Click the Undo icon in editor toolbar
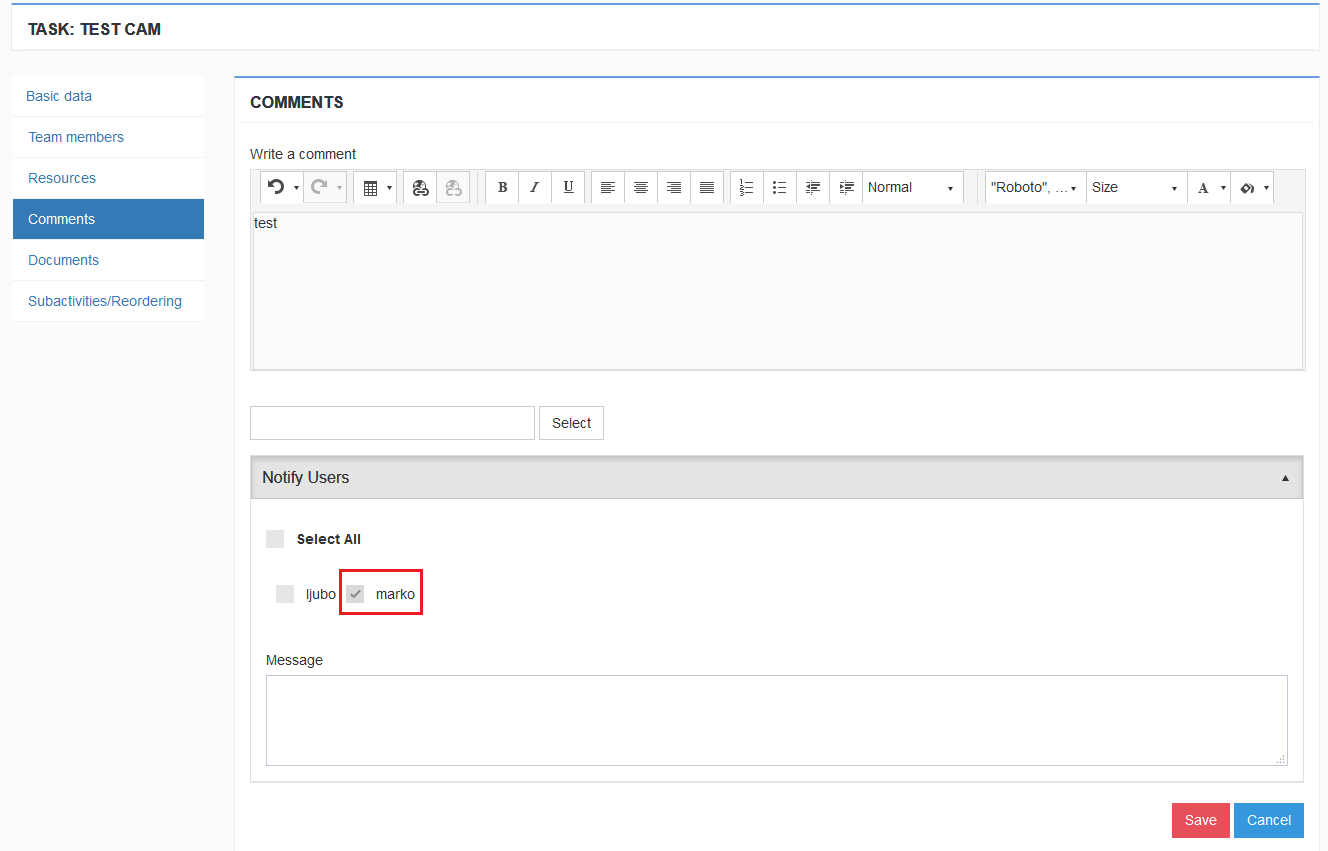1328x851 pixels. pyautogui.click(x=276, y=187)
